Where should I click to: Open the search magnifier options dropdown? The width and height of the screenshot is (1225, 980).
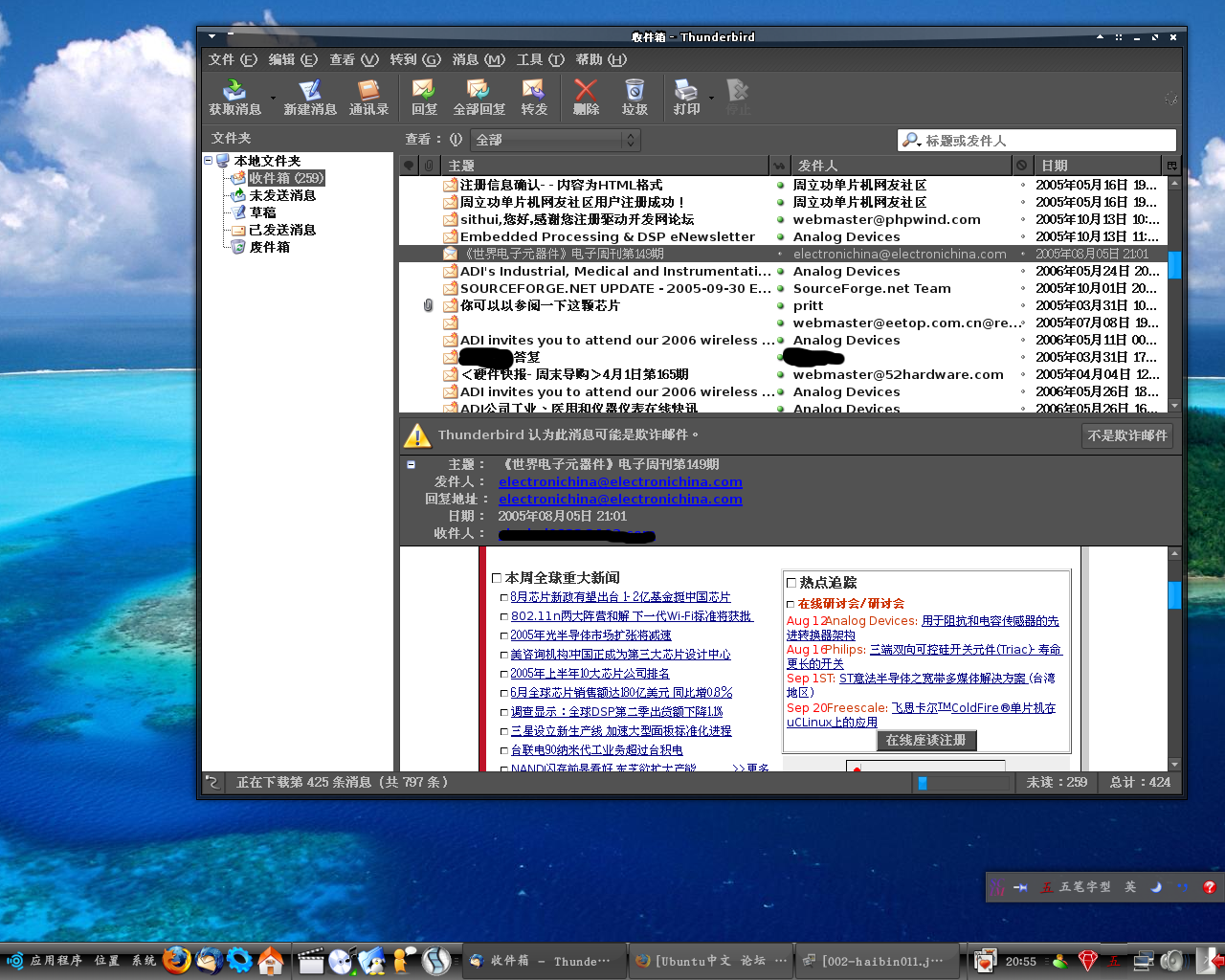click(911, 140)
